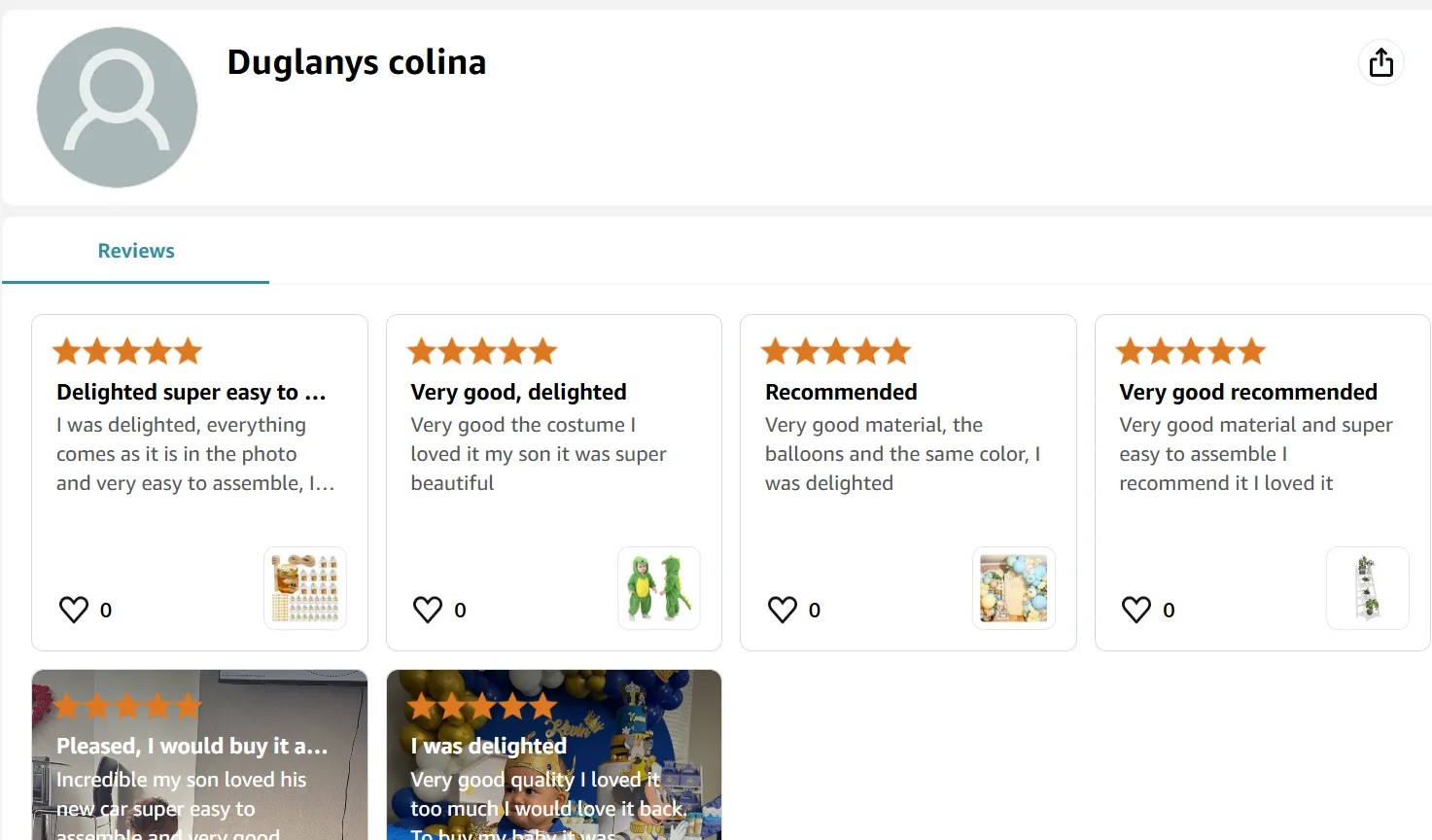The image size is (1432, 840).
Task: Open the plant ladder shelf product thumbnail
Action: click(1367, 588)
